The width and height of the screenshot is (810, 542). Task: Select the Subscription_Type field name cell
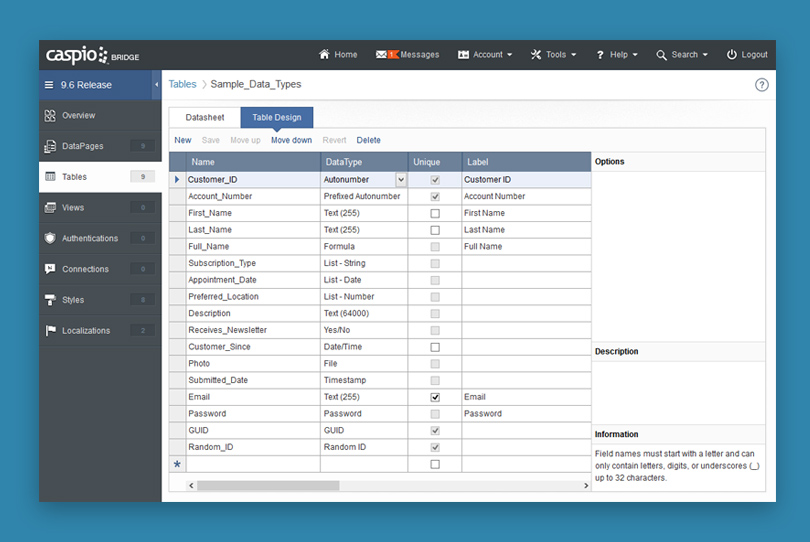click(253, 264)
